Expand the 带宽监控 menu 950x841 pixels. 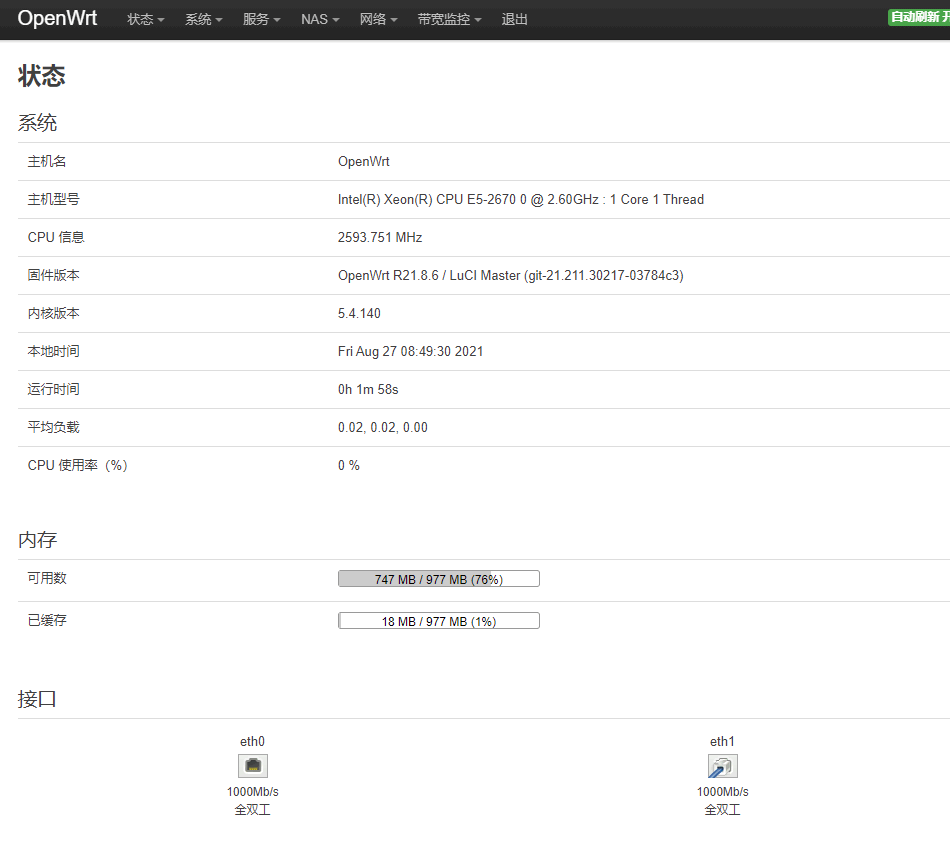(x=450, y=19)
